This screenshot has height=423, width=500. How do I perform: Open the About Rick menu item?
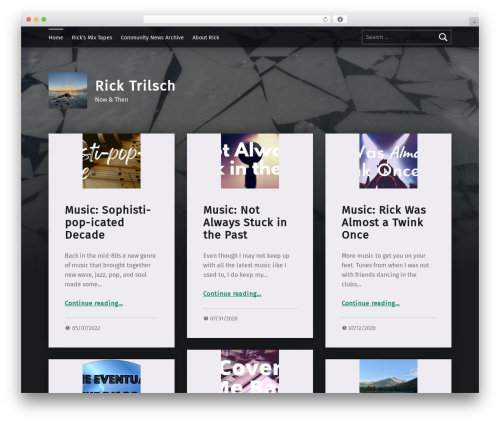click(206, 37)
